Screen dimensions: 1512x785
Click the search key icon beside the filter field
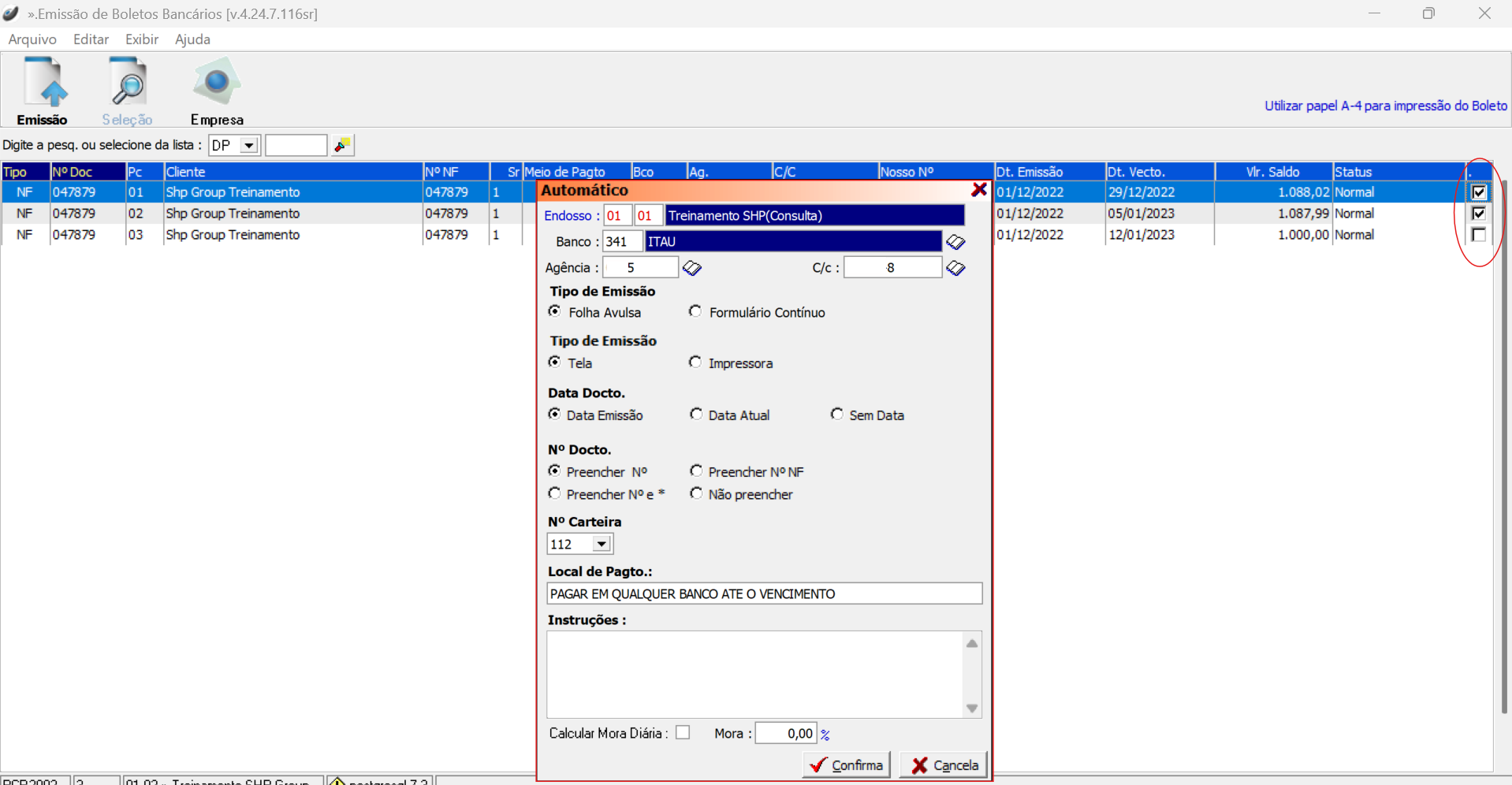pos(343,145)
